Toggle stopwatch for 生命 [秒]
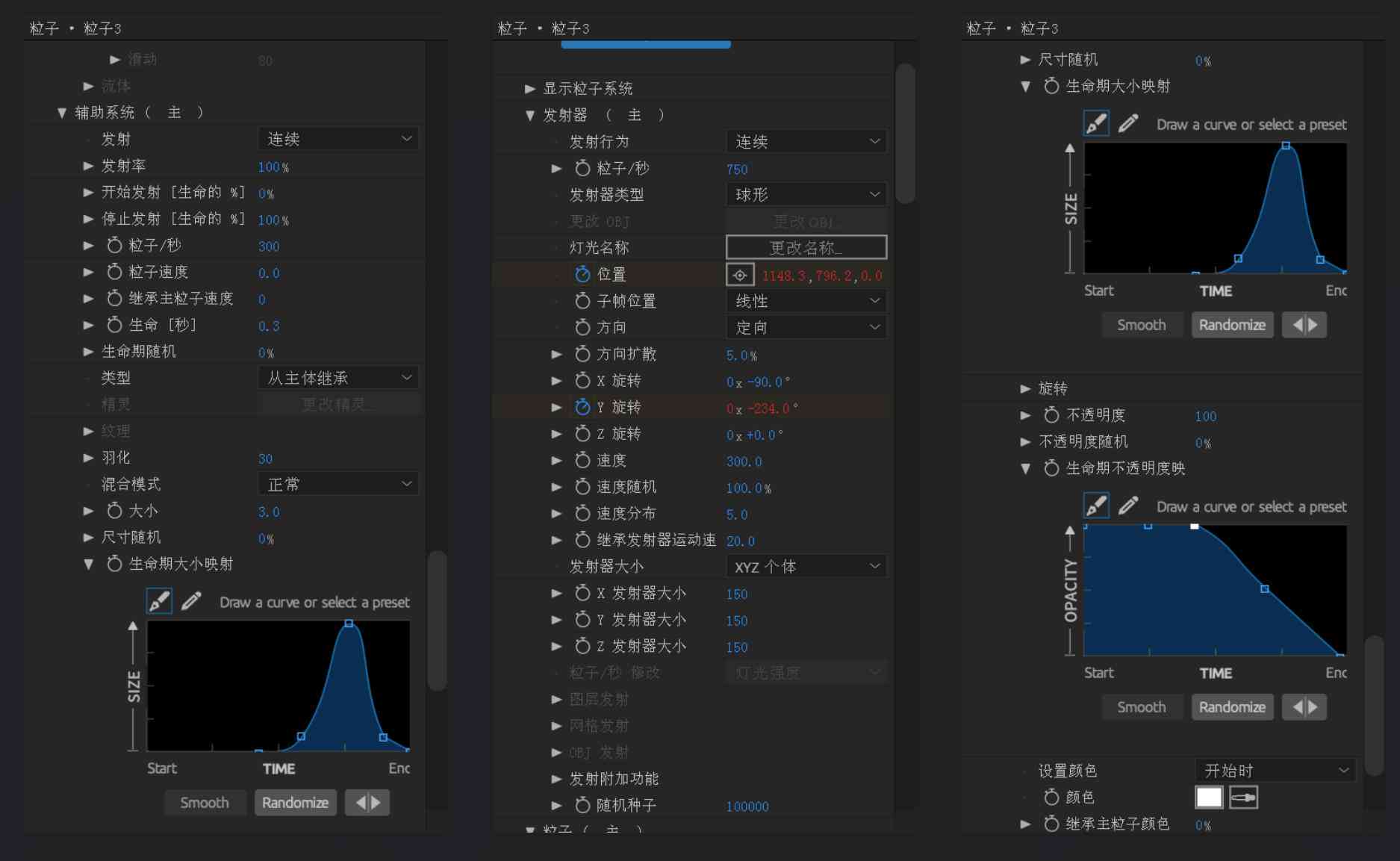Image resolution: width=1400 pixels, height=861 pixels. click(114, 325)
